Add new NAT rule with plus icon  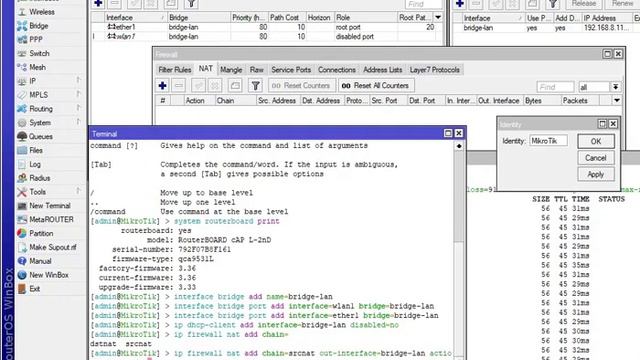click(x=162, y=86)
